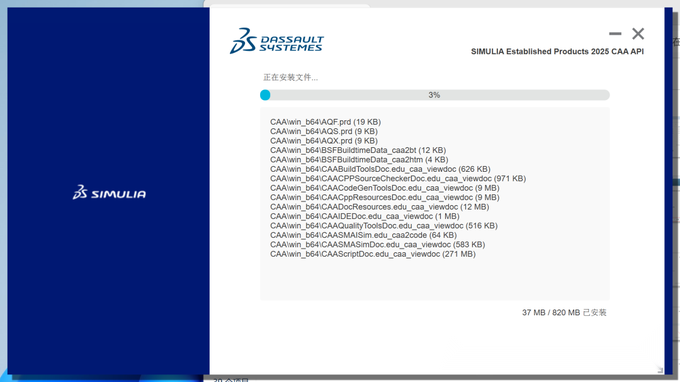Click the Dassault Systemes logo

[x=277, y=41]
